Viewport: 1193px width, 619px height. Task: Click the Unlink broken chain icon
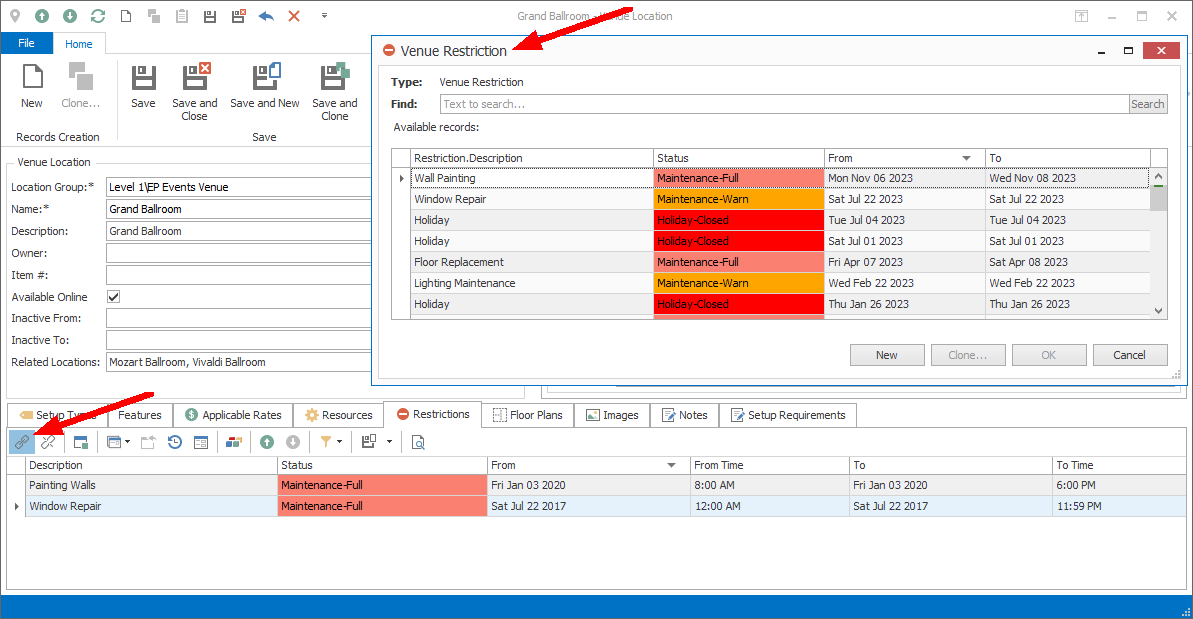click(x=48, y=442)
